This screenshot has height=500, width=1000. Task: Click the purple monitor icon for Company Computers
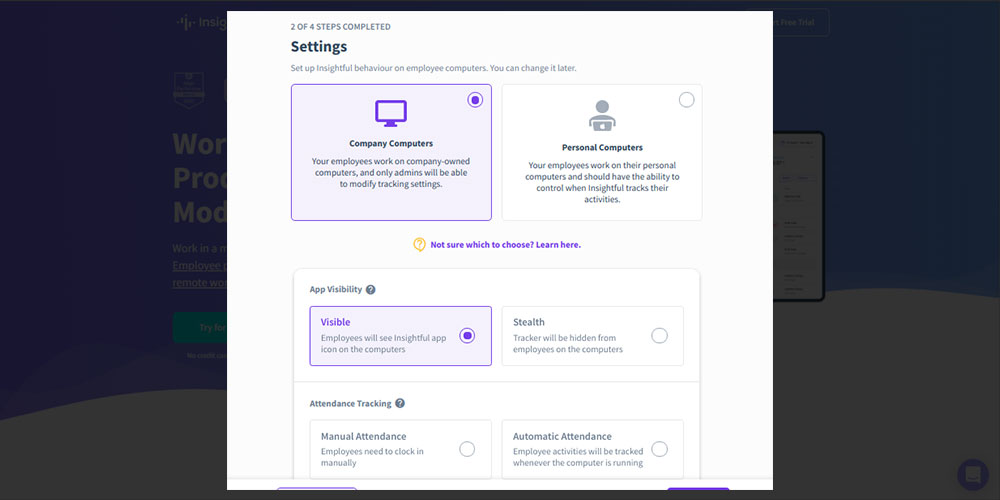point(391,114)
